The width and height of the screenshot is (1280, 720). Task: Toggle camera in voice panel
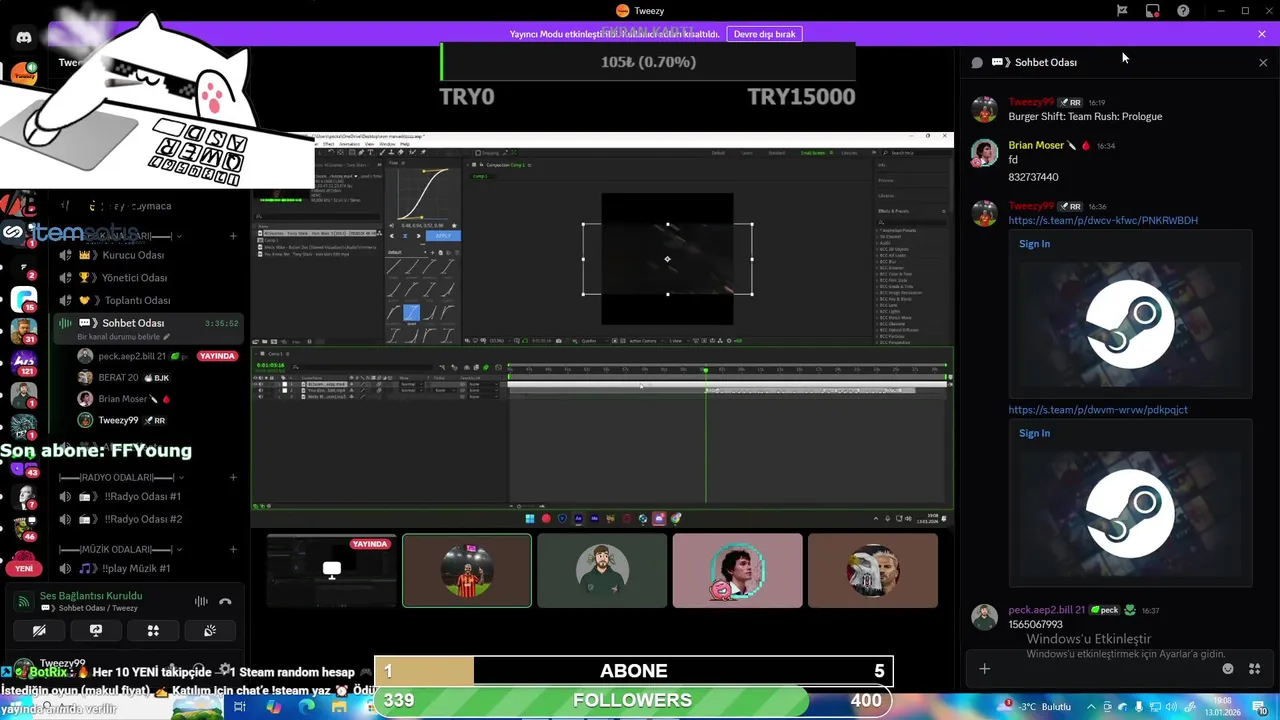coord(39,631)
